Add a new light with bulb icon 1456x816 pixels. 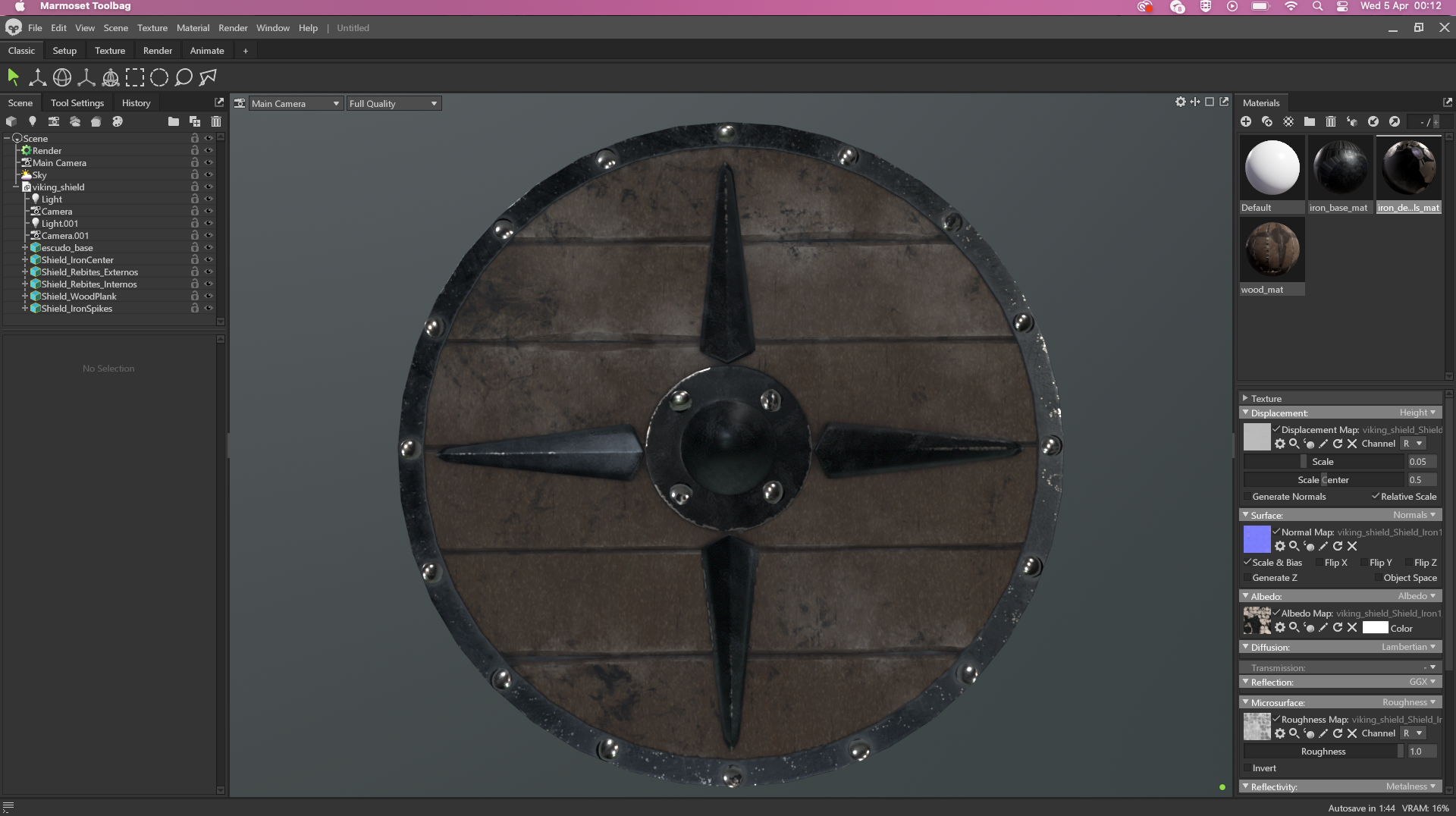pyautogui.click(x=32, y=121)
